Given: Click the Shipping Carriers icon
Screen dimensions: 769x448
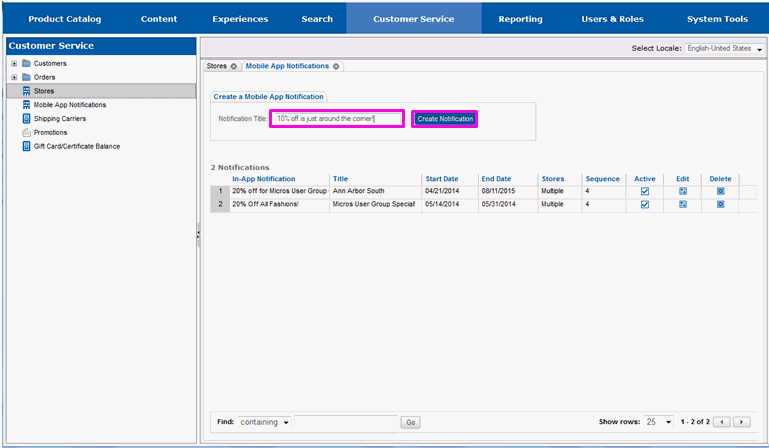Looking at the screenshot, I should tap(26, 118).
